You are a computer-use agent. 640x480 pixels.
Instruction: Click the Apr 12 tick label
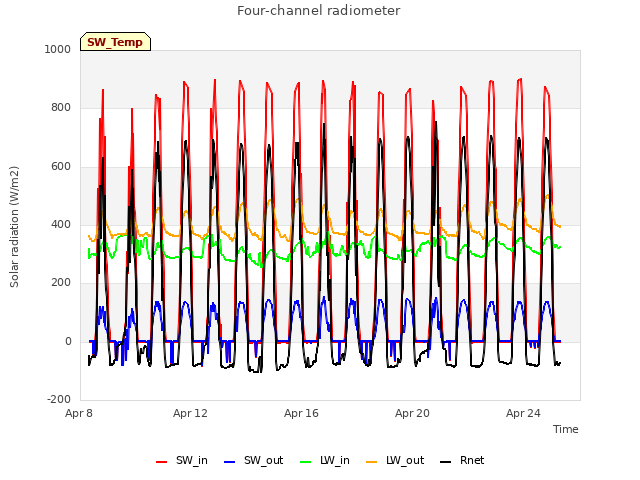(x=190, y=413)
